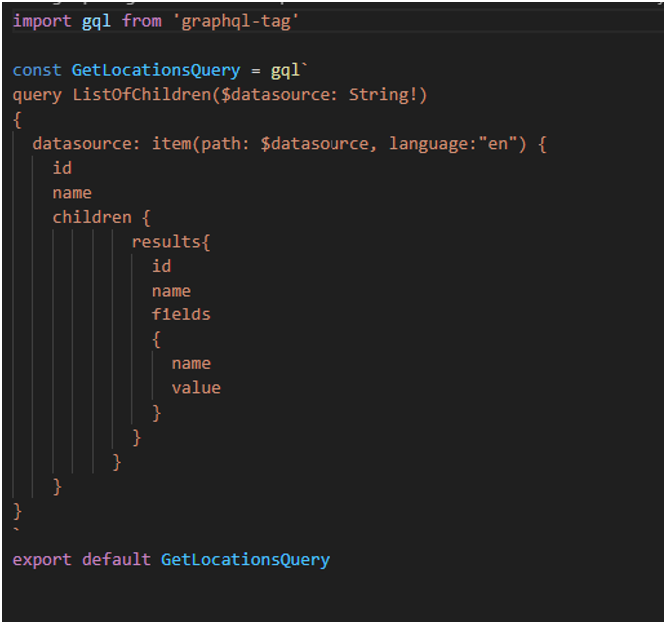Screen dimensions: 667x622
Task: Click the 'from' keyword
Action: (x=142, y=21)
